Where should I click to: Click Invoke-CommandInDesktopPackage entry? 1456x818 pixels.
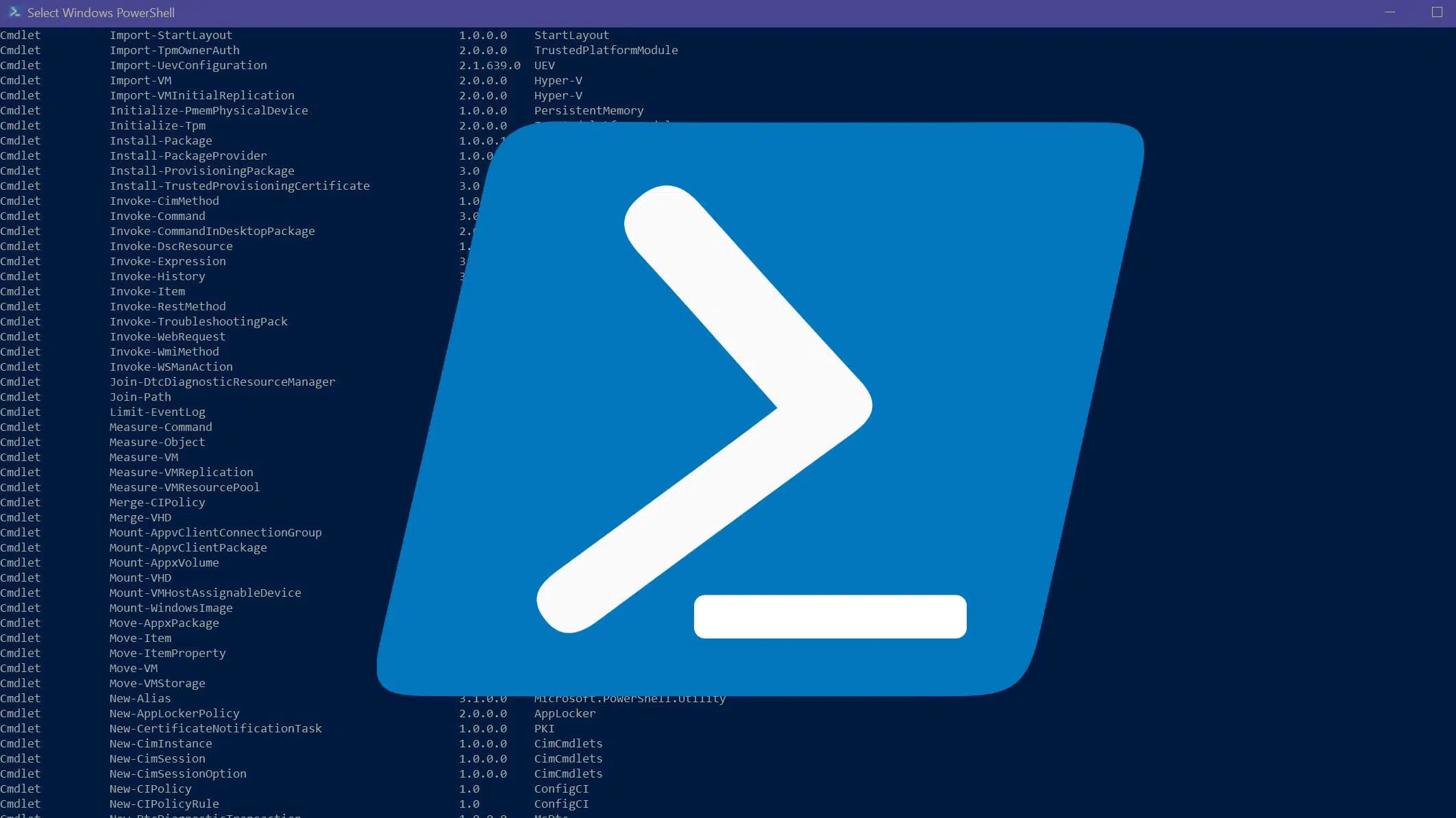pos(212,232)
